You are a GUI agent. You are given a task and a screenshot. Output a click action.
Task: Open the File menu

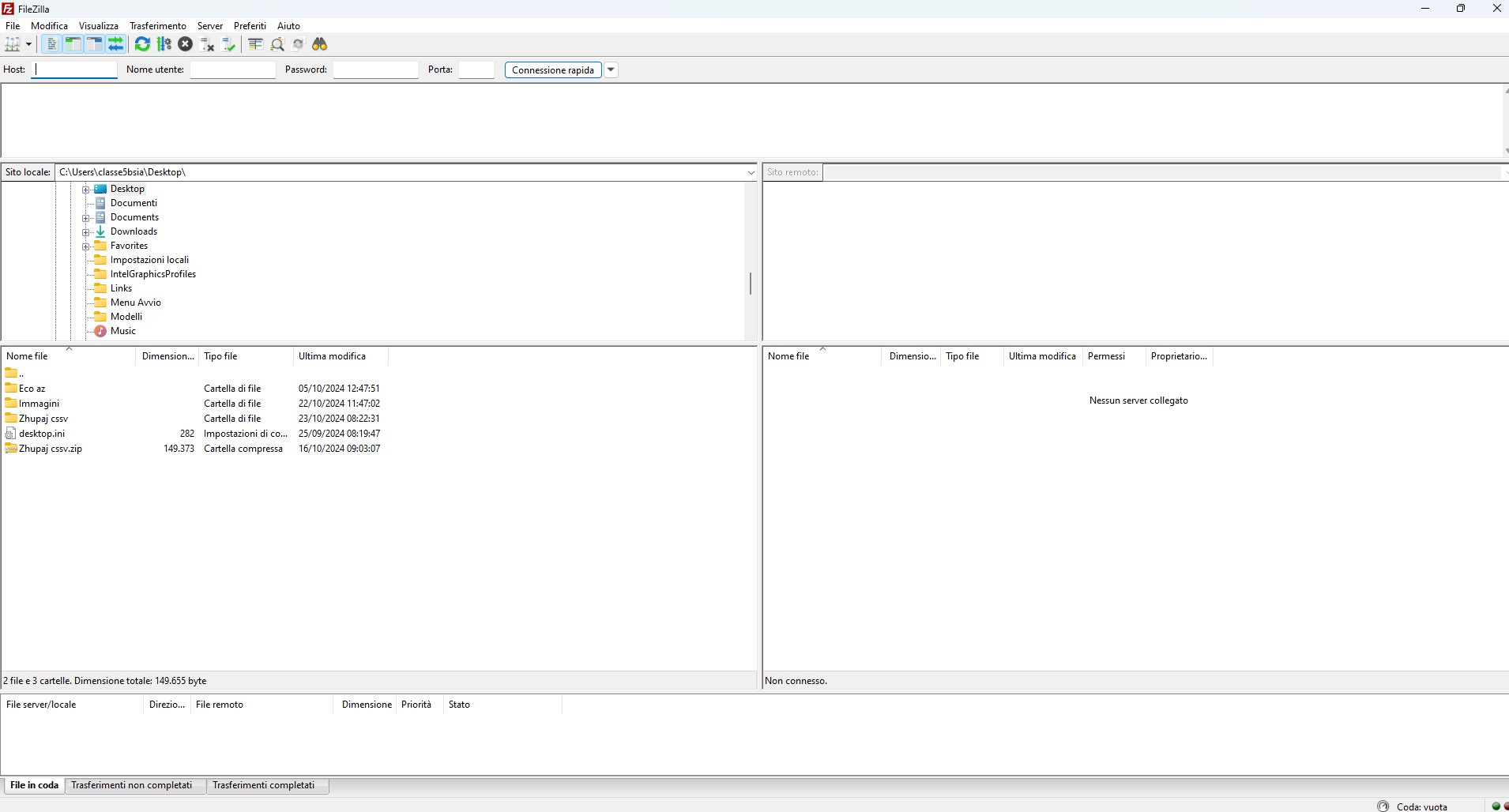(x=13, y=26)
